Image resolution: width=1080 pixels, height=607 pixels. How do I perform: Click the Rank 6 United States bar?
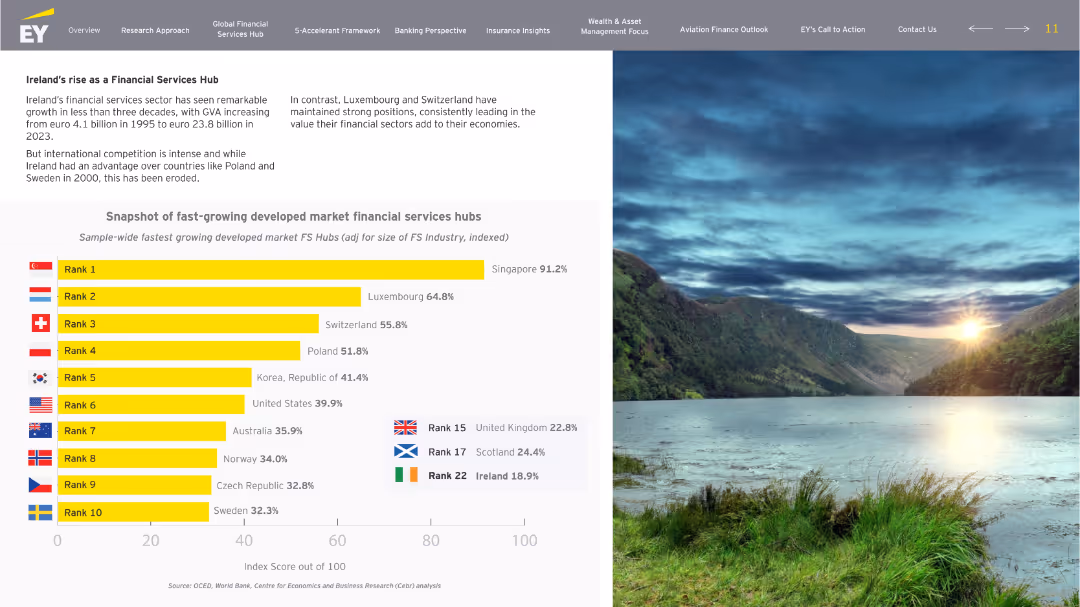(151, 404)
